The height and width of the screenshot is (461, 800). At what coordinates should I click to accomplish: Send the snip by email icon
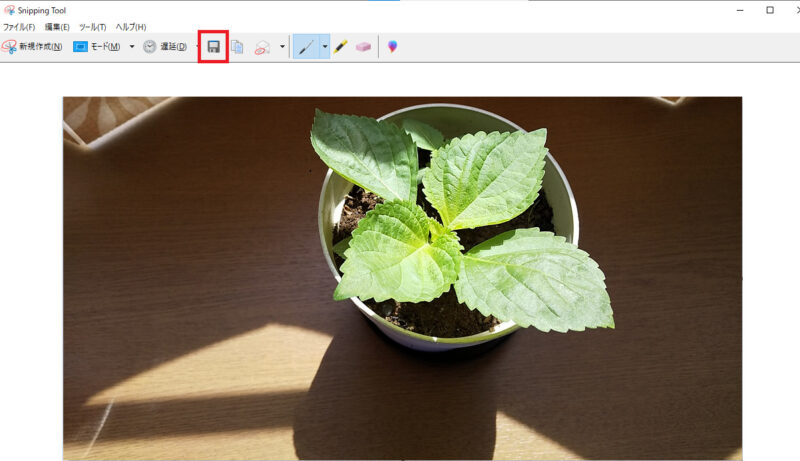click(x=262, y=47)
